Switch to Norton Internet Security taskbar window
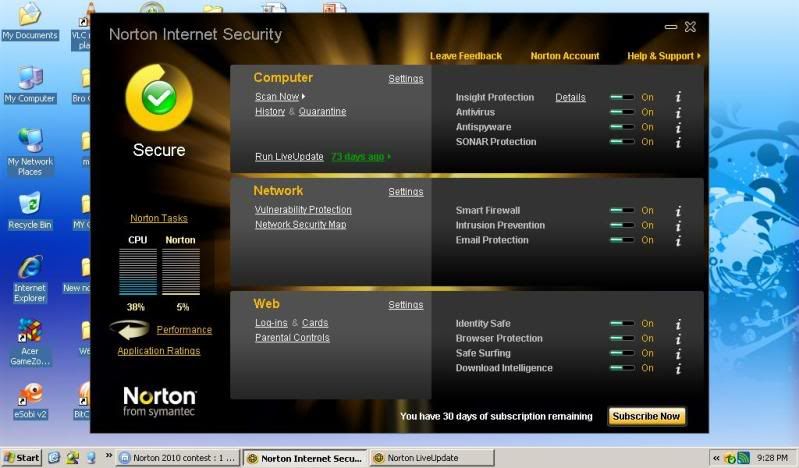 (305, 458)
